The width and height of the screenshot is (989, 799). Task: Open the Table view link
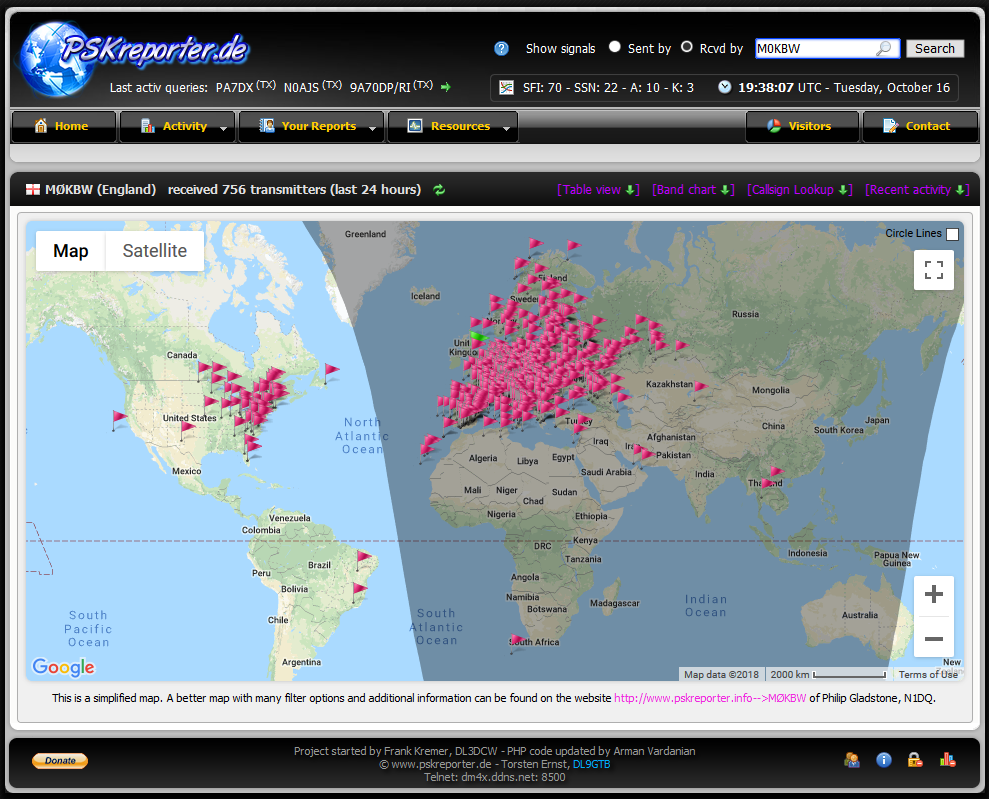tap(597, 190)
